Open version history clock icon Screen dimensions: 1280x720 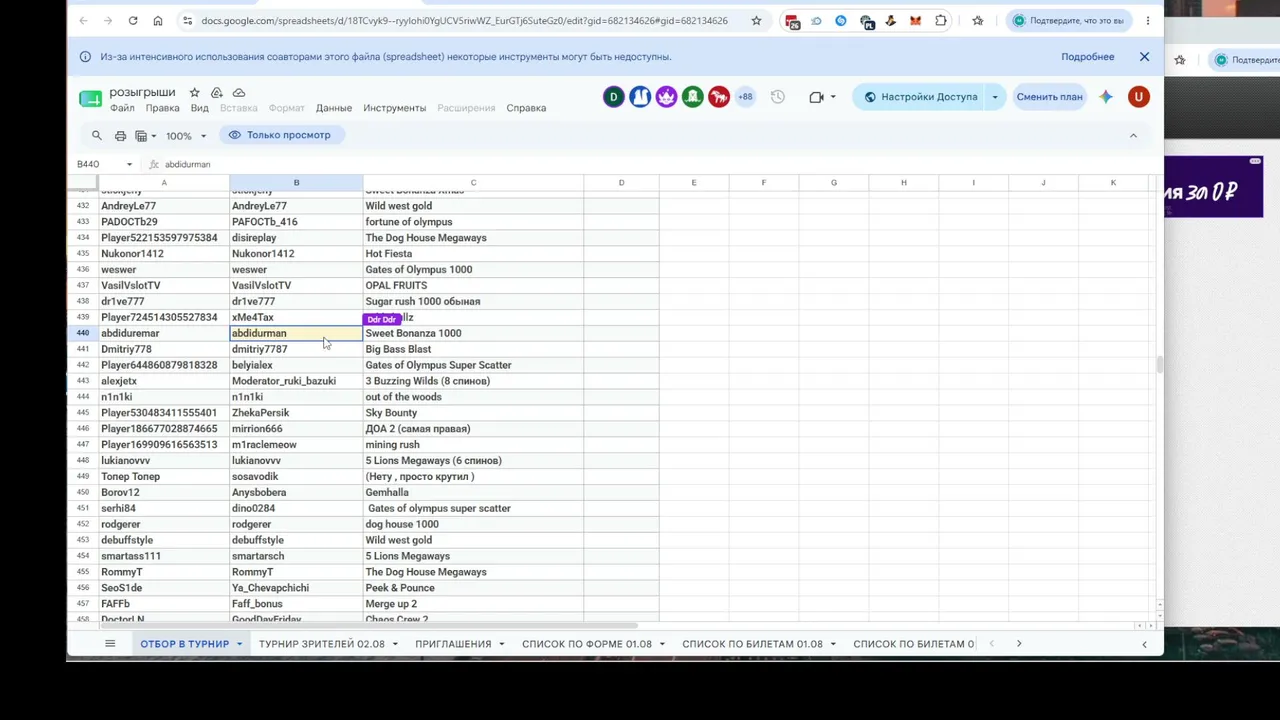coord(777,97)
